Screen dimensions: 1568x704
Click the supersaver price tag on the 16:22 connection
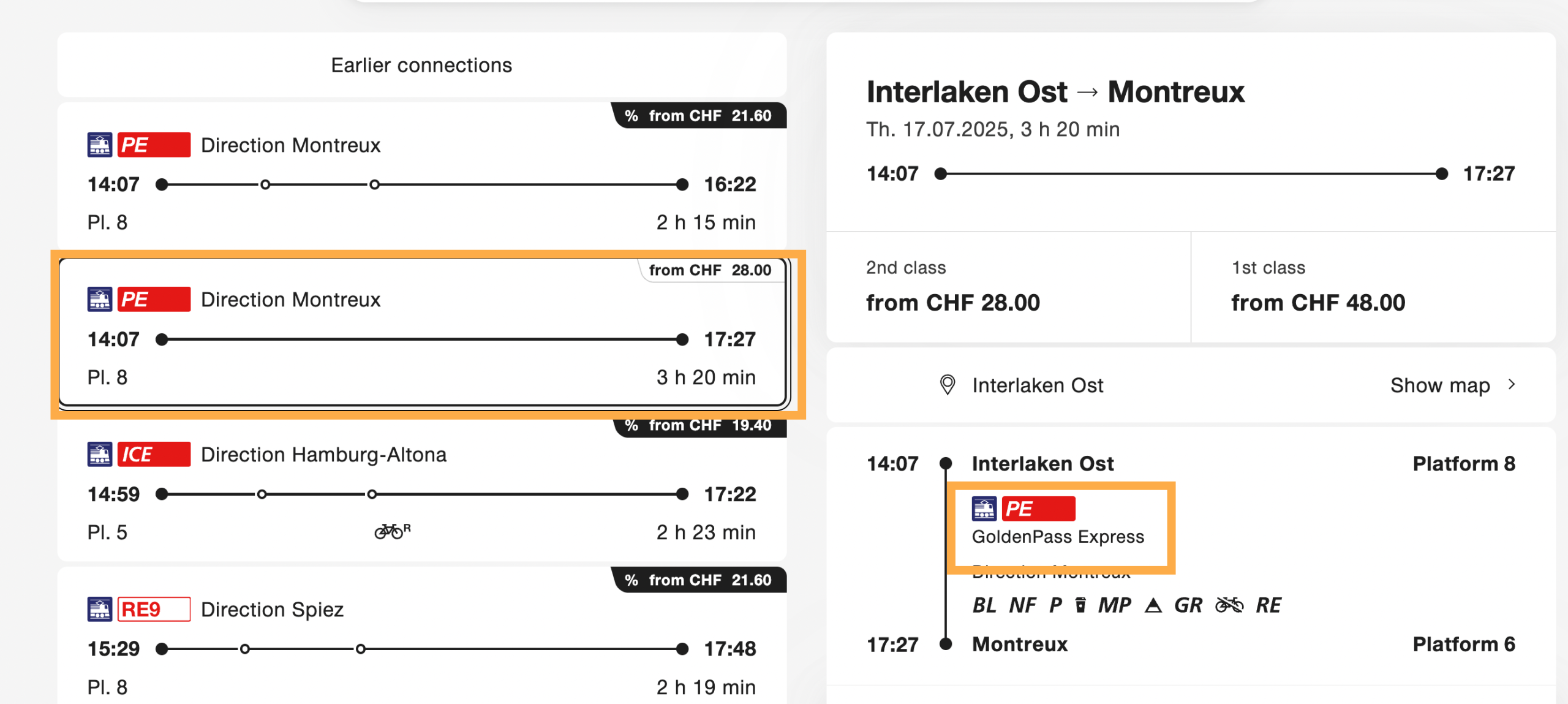698,116
